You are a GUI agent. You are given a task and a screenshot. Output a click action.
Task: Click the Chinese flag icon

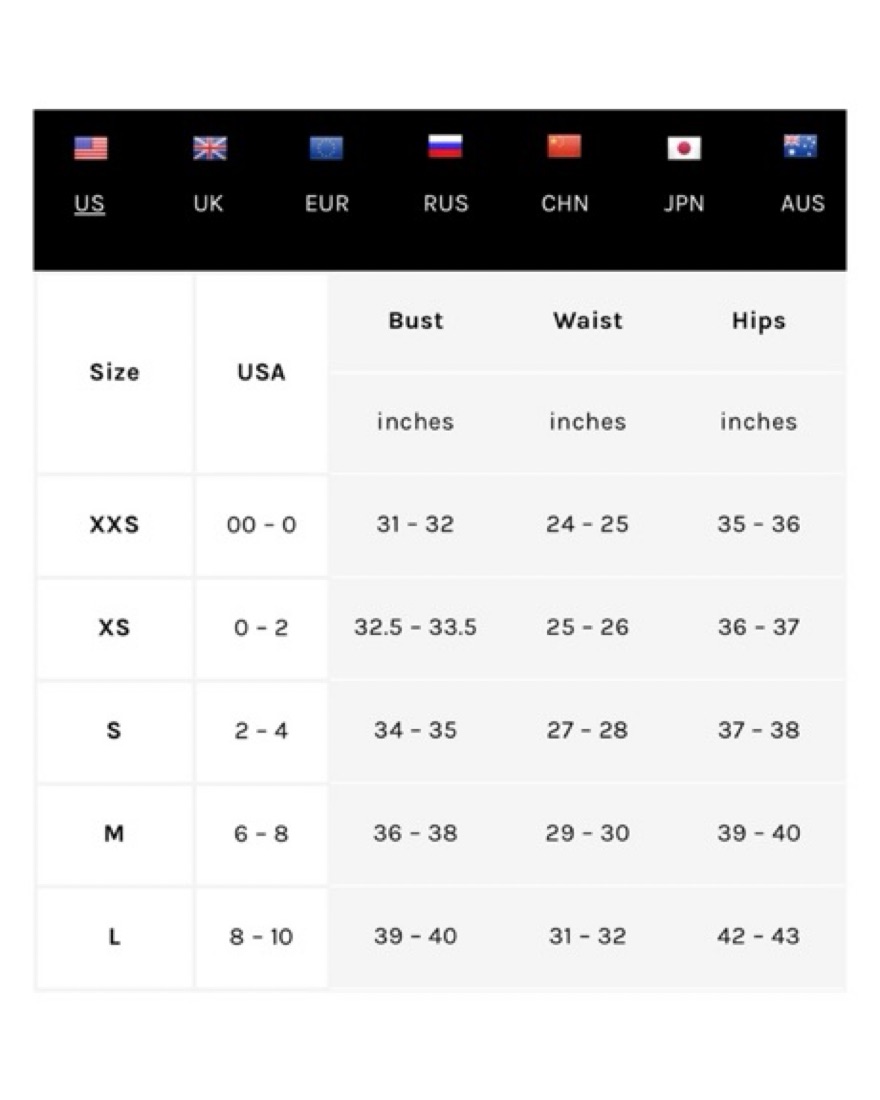564,147
